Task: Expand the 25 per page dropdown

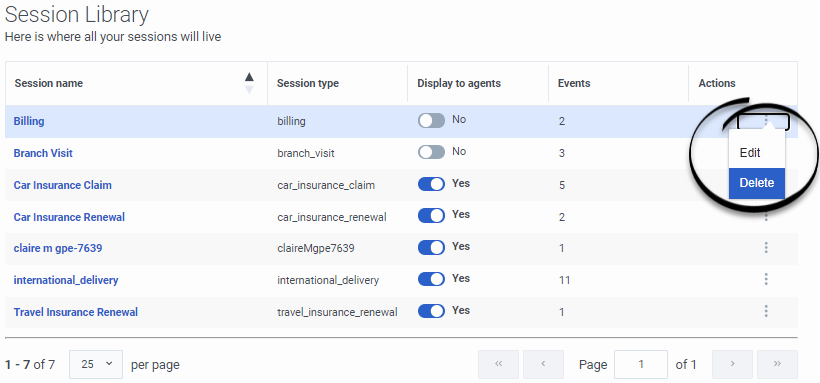Action: point(96,364)
